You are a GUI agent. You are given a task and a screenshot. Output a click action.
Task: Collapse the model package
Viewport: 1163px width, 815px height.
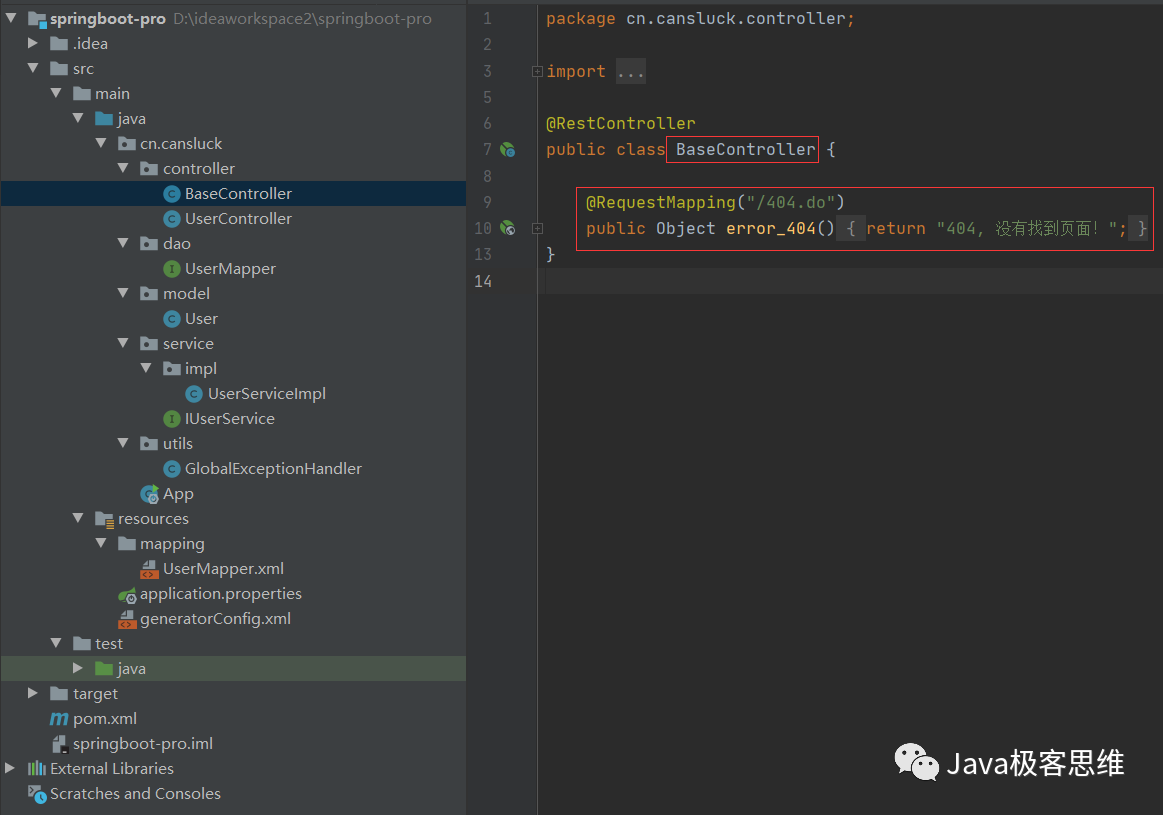point(123,293)
